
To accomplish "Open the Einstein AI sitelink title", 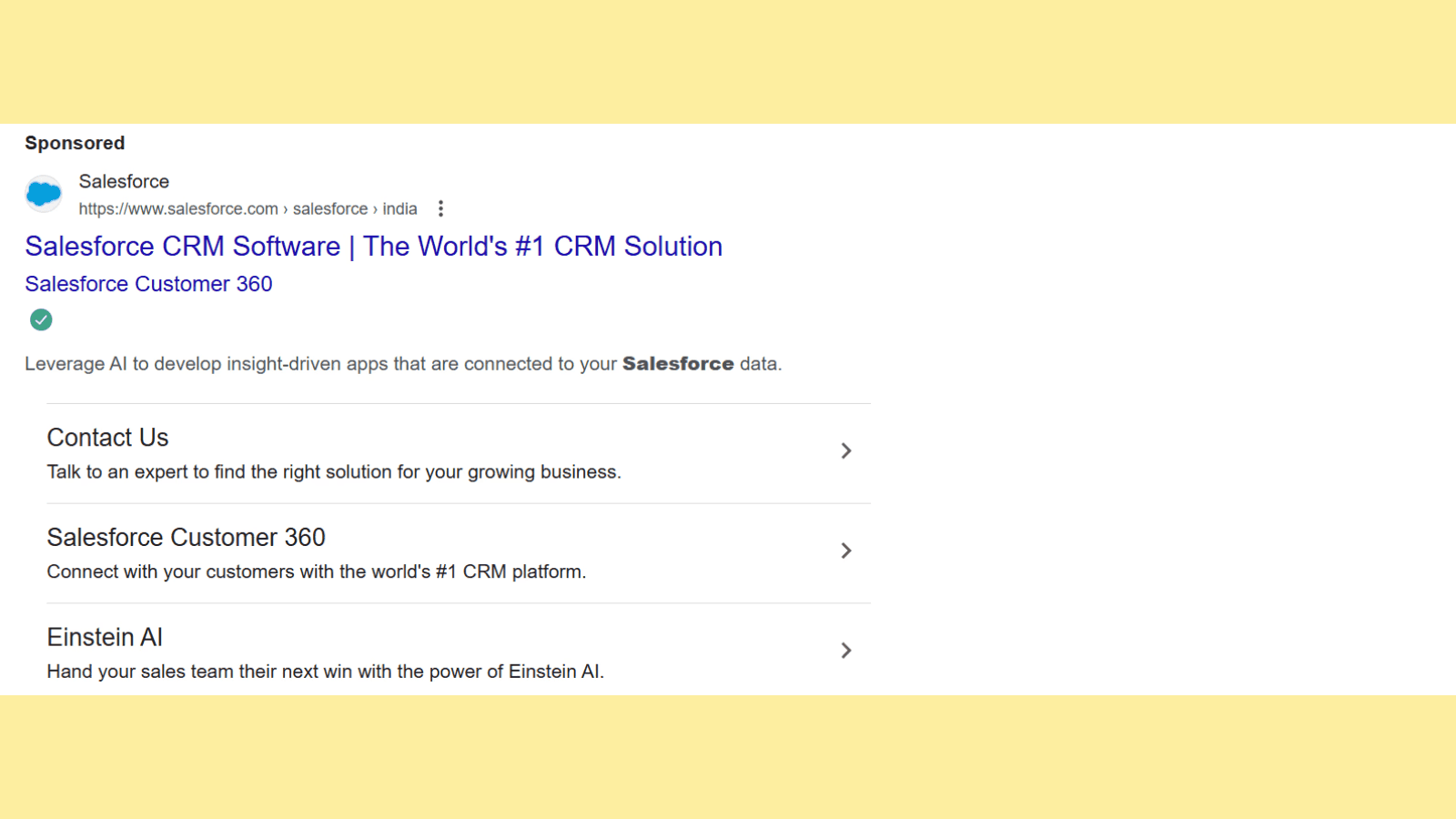I will coord(105,637).
